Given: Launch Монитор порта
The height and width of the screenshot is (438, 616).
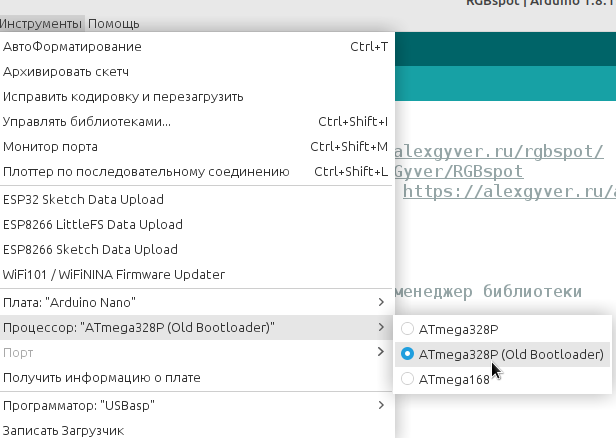Looking at the screenshot, I should pos(196,147).
